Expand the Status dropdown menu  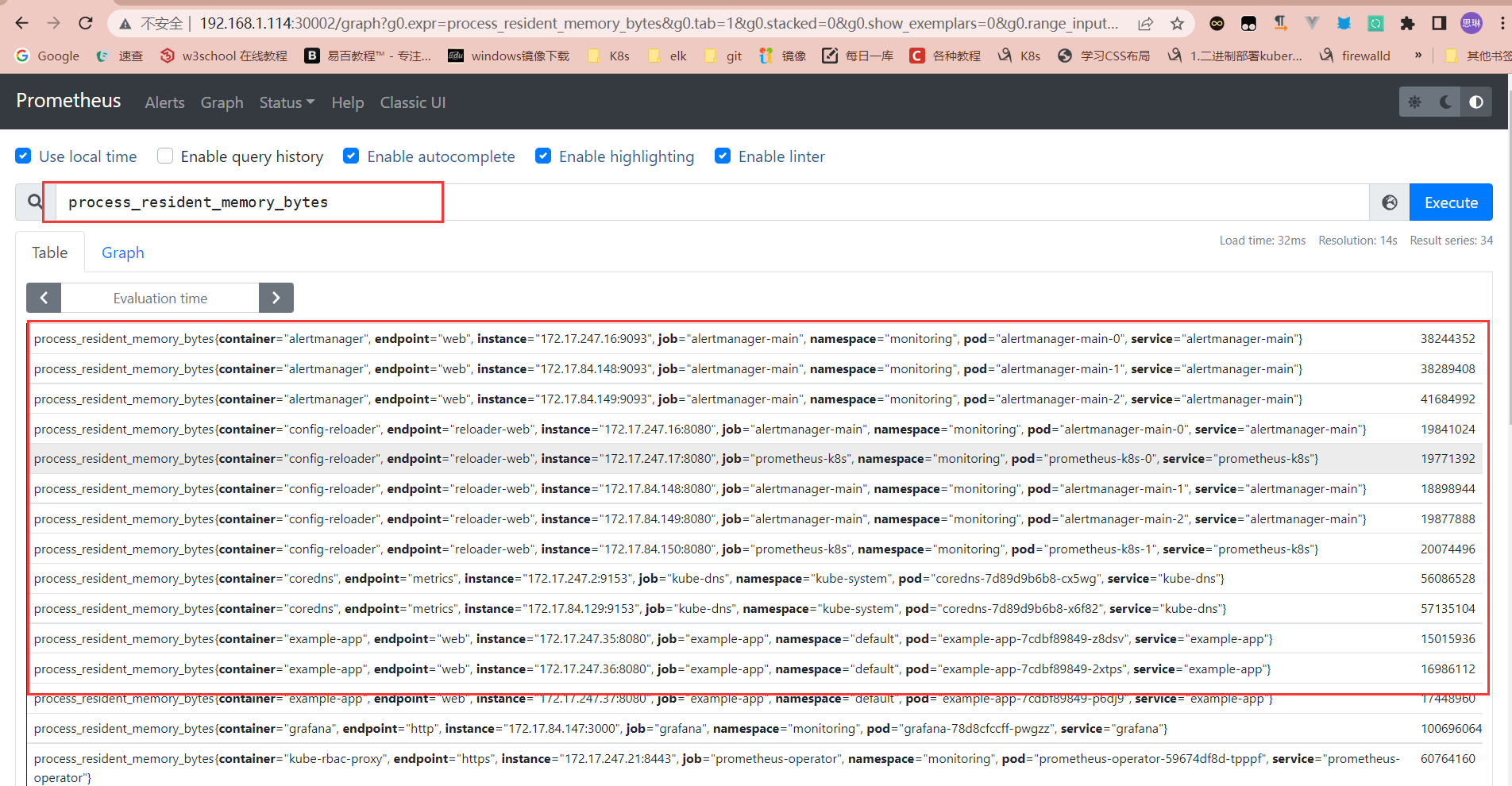pos(287,102)
